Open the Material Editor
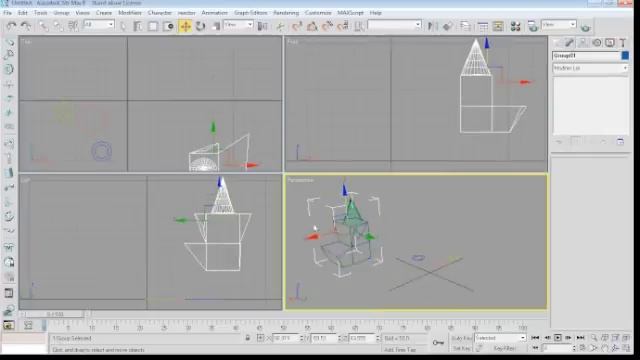Screen dimensions: 640x360 point(516,27)
